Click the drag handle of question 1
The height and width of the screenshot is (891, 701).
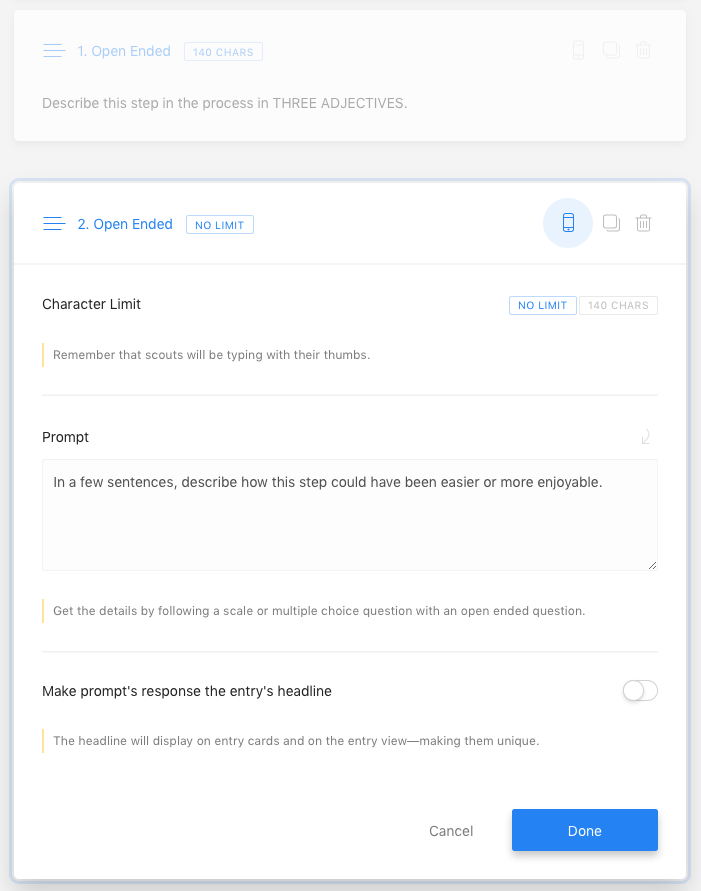pyautogui.click(x=54, y=51)
